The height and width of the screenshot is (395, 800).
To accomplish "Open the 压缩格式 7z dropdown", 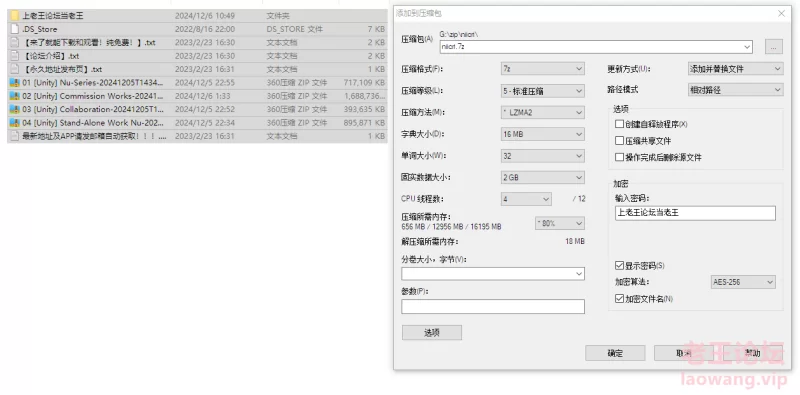I will tap(543, 68).
